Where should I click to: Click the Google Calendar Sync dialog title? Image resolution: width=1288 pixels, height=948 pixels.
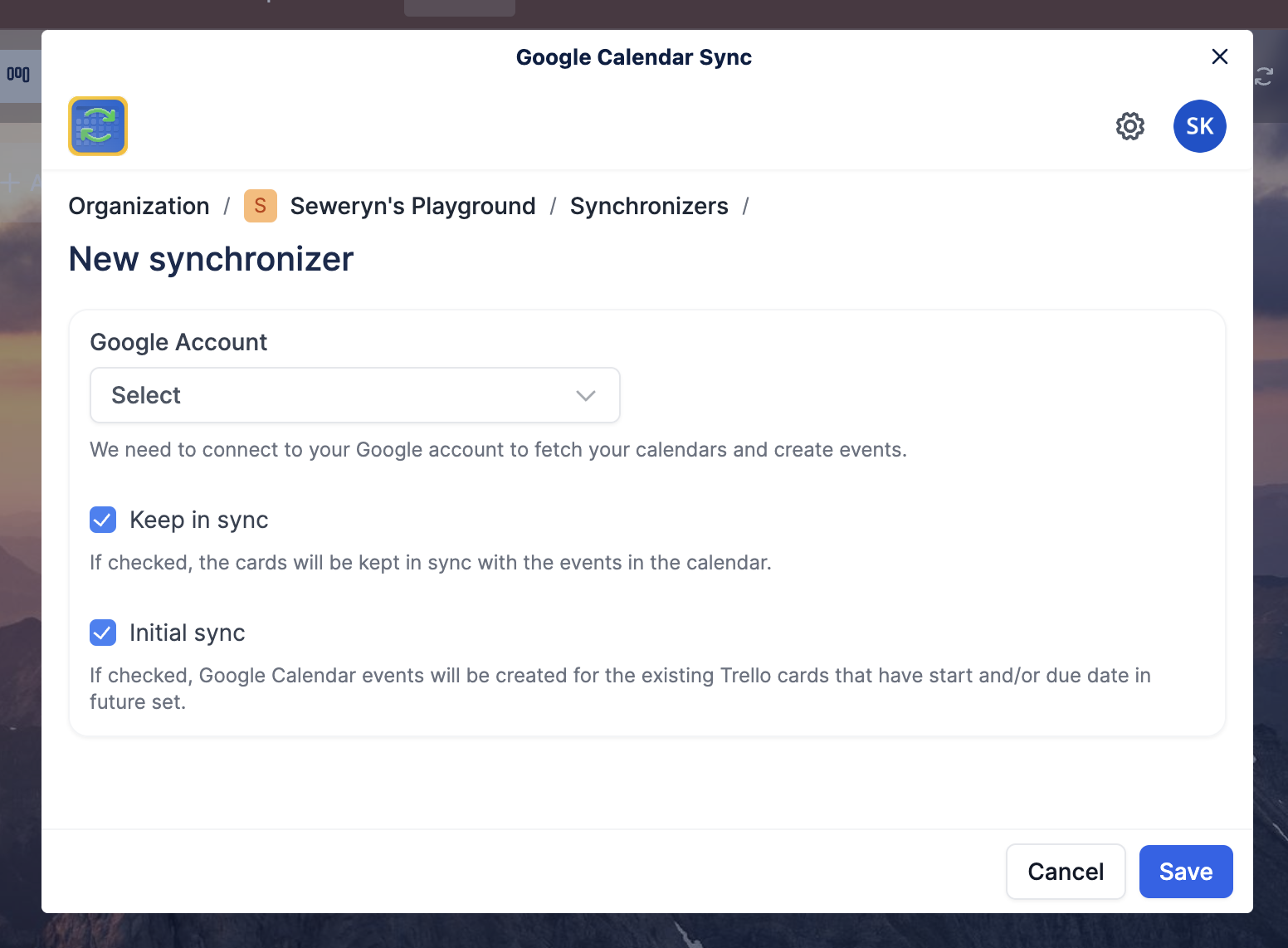click(x=634, y=57)
